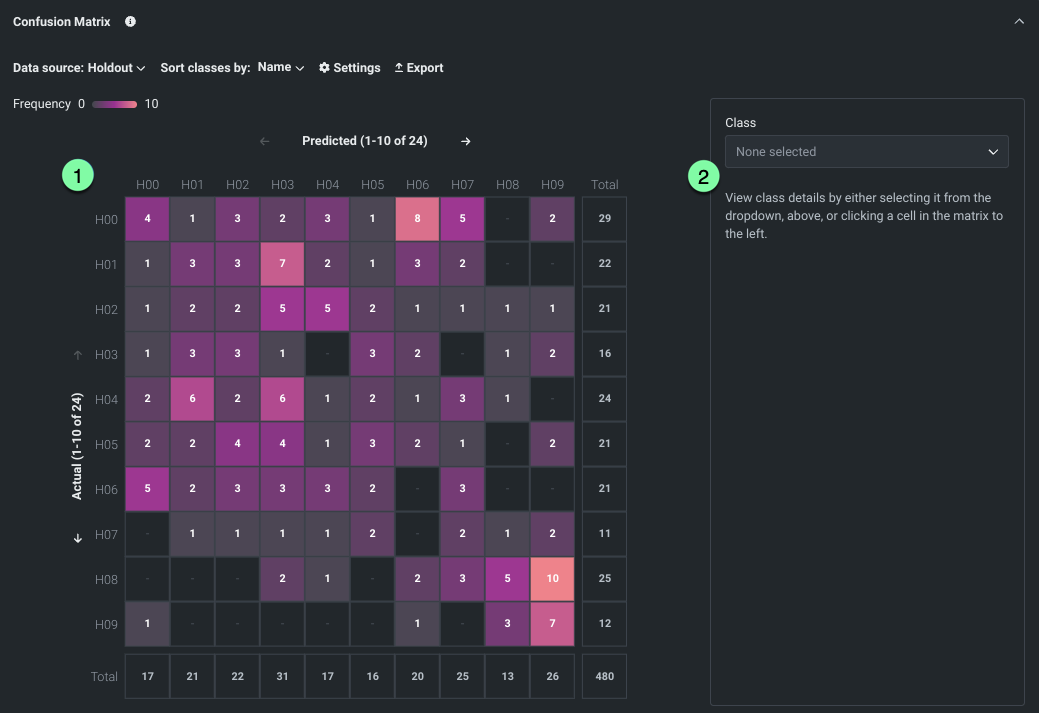The image size is (1039, 713).
Task: Click green callout marker number 2
Action: 704,177
